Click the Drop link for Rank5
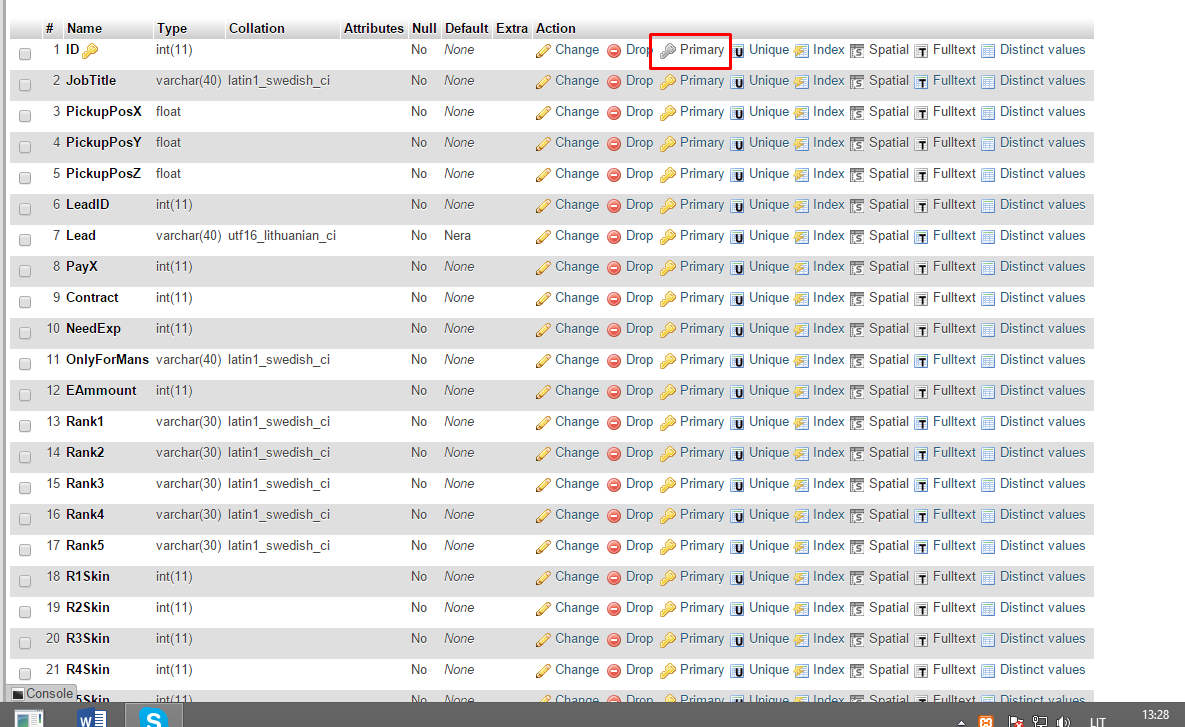Viewport: 1185px width, 727px height. [639, 546]
